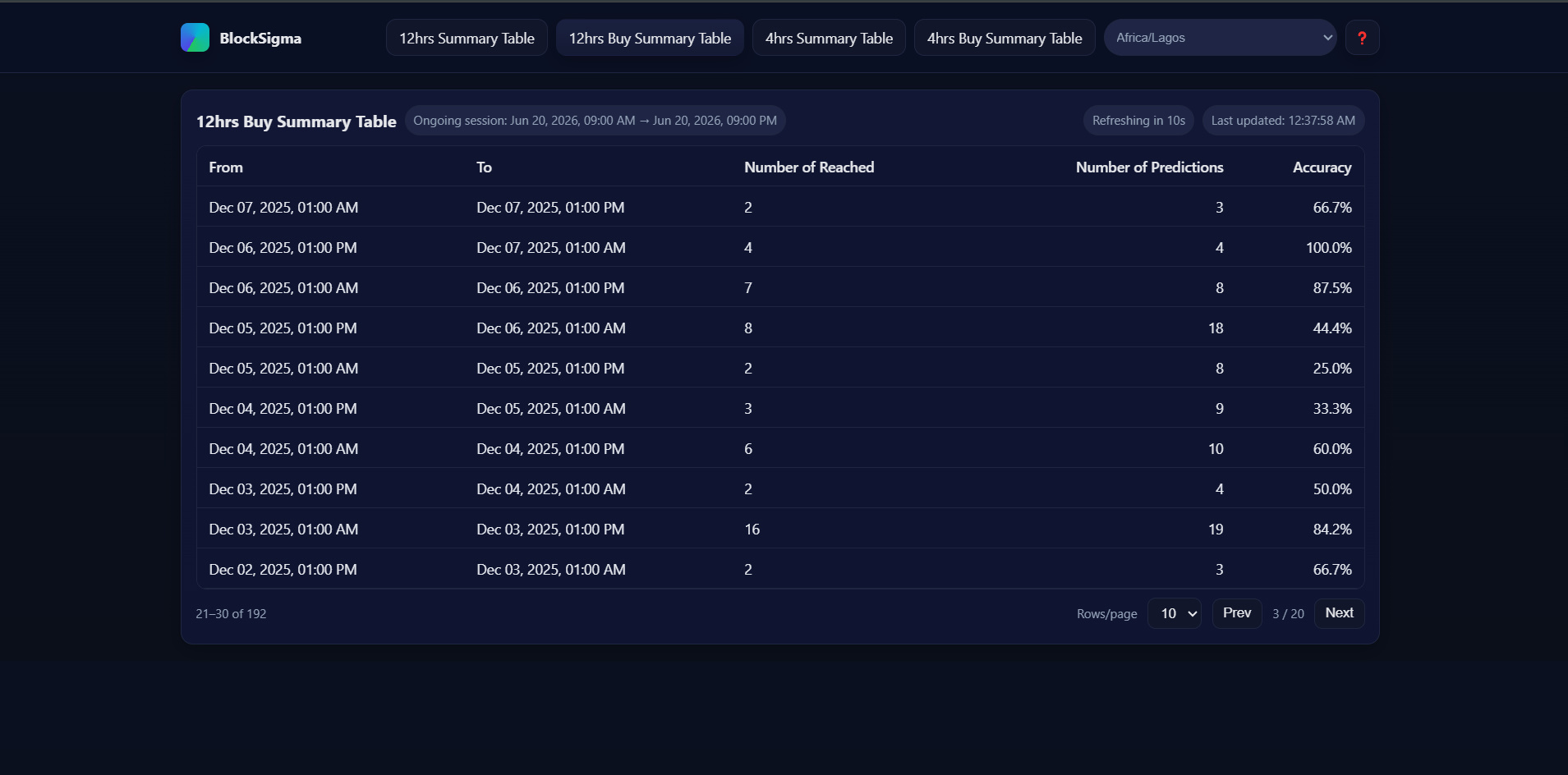Click the 60.0% accuracy value
The width and height of the screenshot is (1568, 775).
coord(1331,449)
